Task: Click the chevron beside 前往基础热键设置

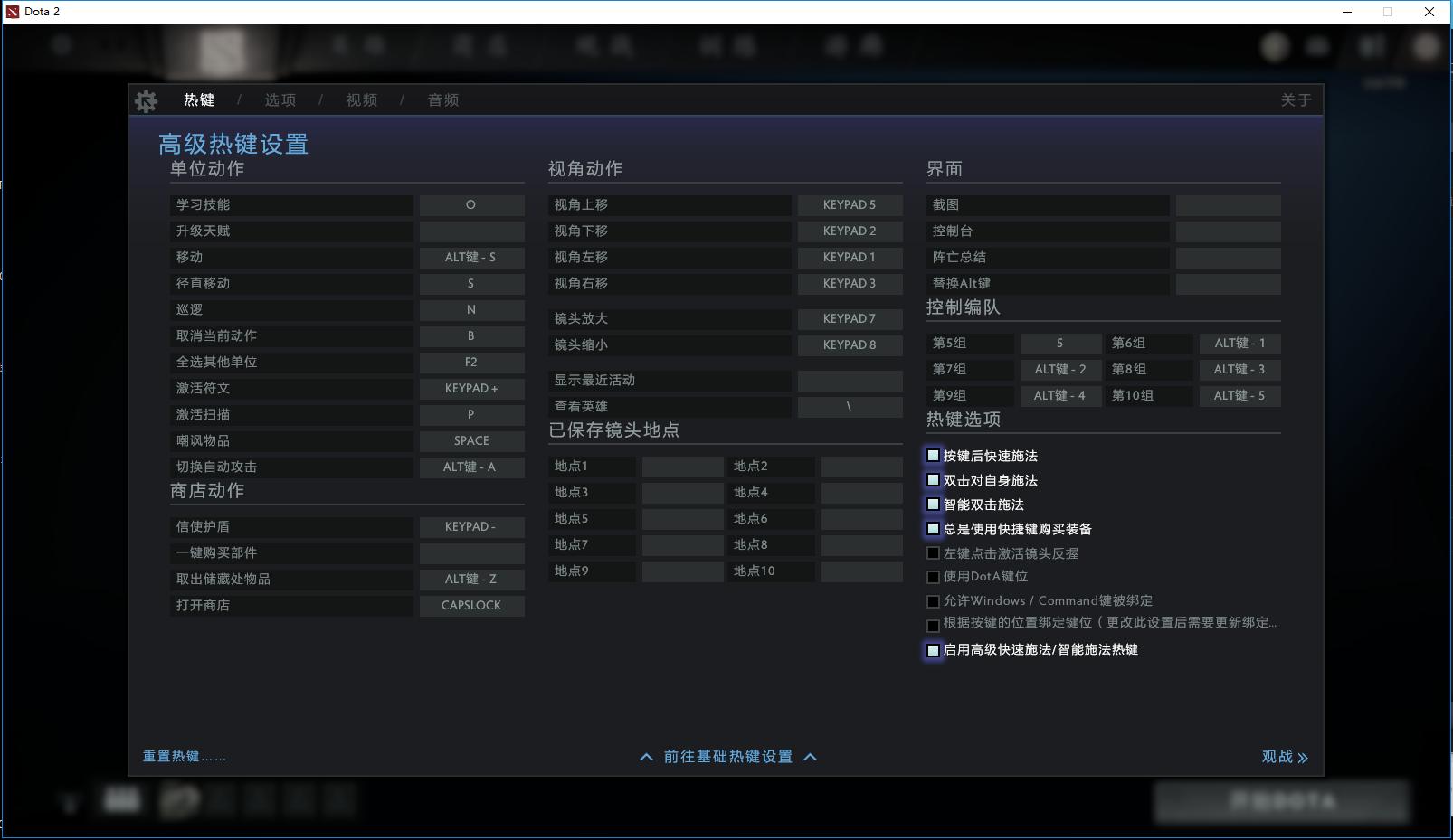Action: [x=646, y=757]
